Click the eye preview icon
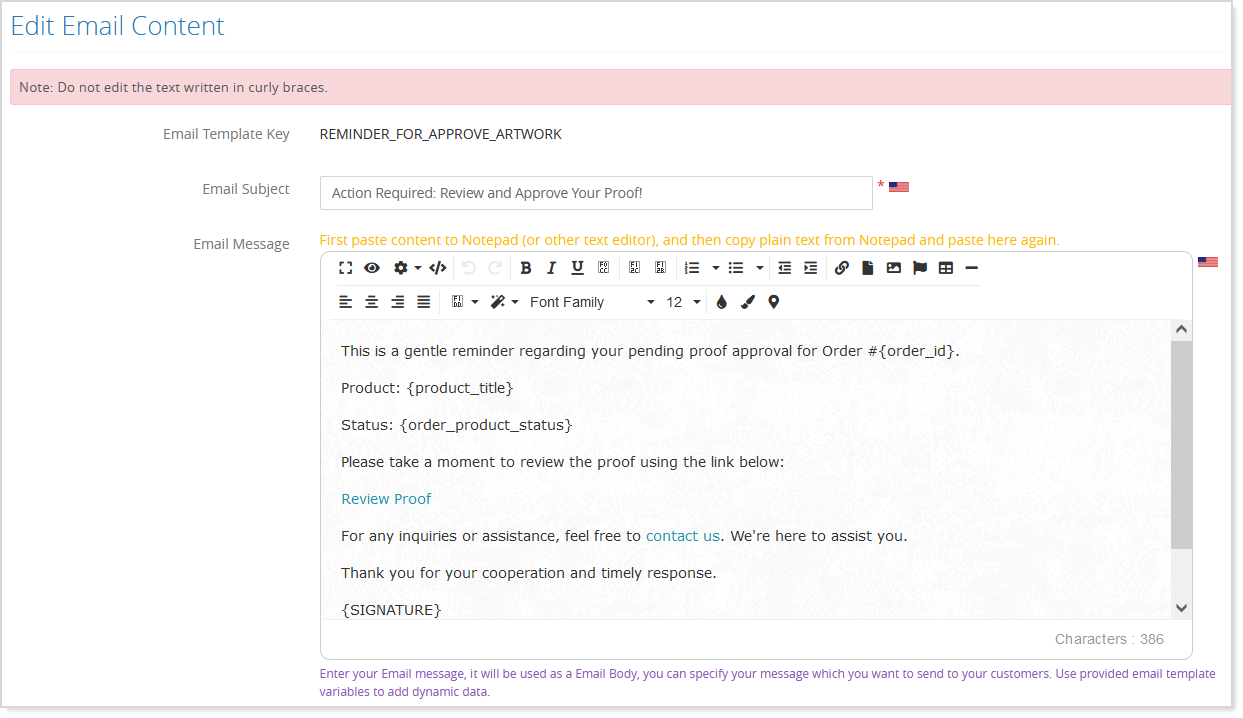 pyautogui.click(x=372, y=268)
